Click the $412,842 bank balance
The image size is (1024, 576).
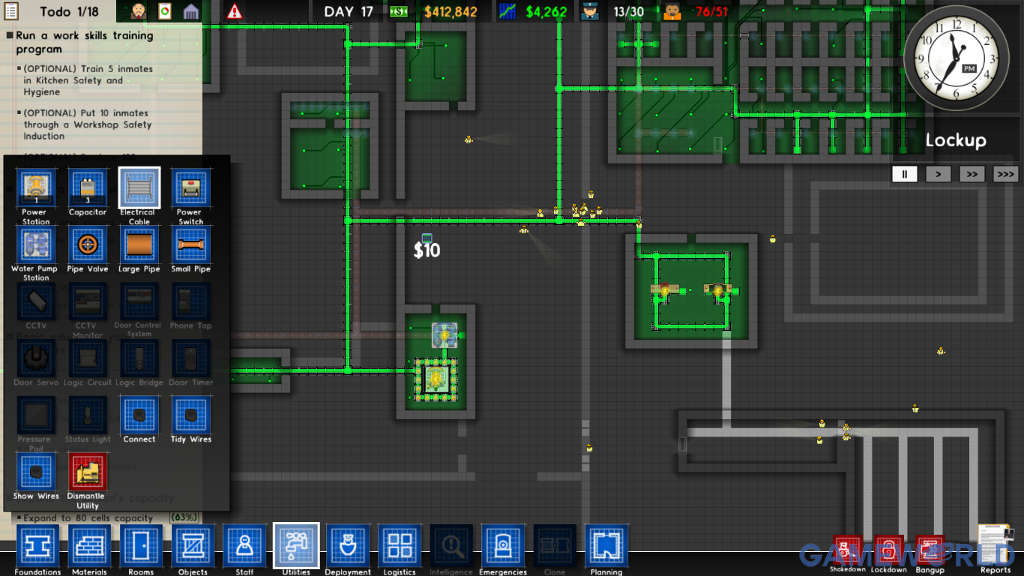pos(451,12)
